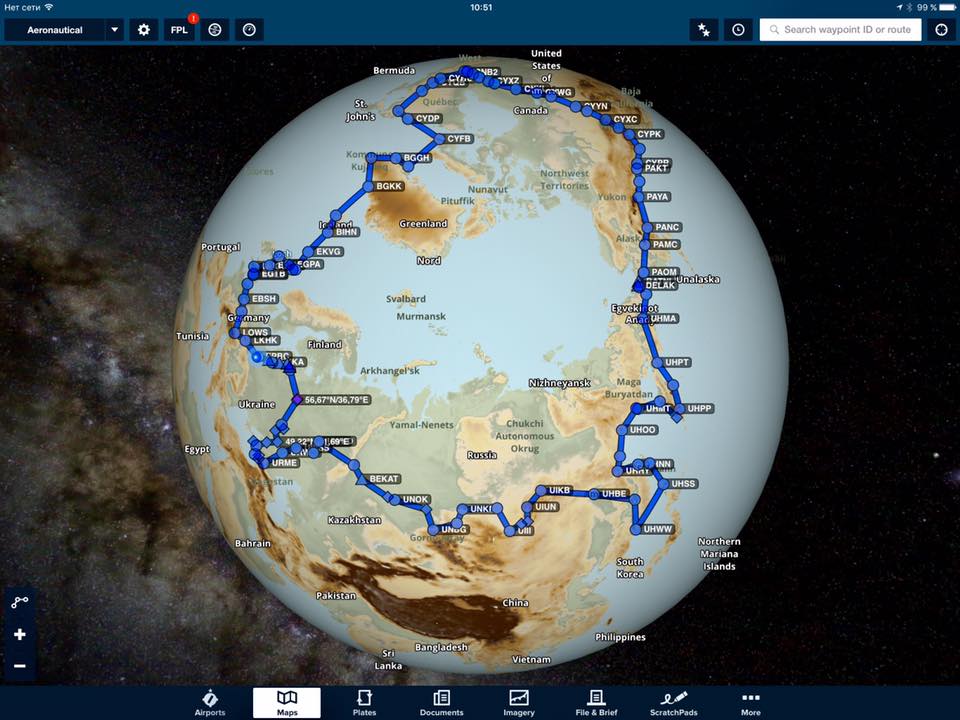Open favorite routes (stars icon)
The height and width of the screenshot is (720, 960).
[704, 30]
